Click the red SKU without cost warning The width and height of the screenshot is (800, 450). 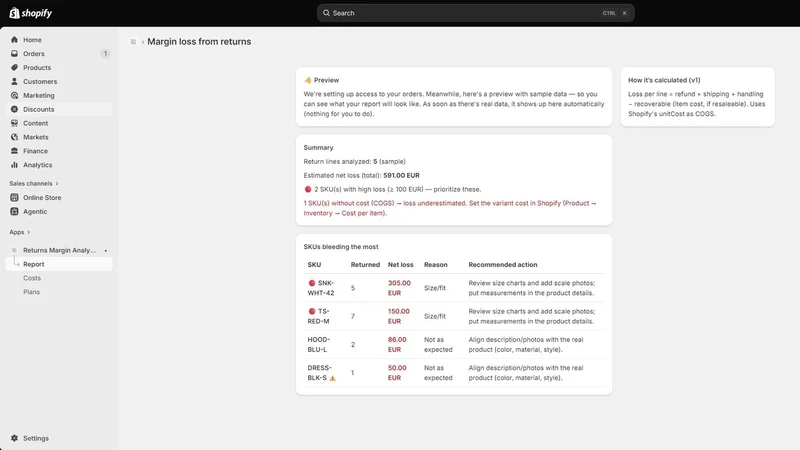450,208
